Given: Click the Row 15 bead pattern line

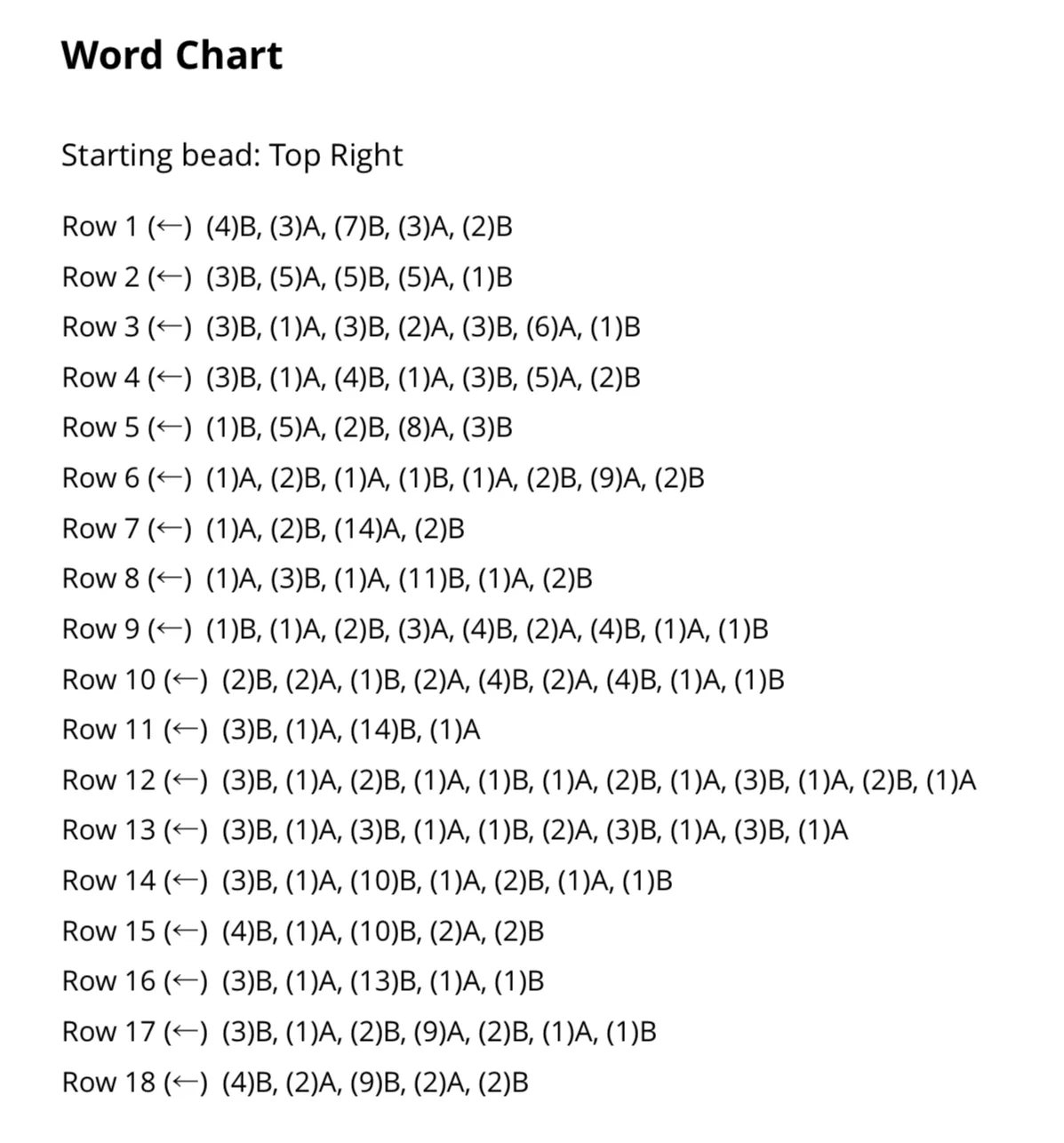Looking at the screenshot, I should [x=302, y=931].
